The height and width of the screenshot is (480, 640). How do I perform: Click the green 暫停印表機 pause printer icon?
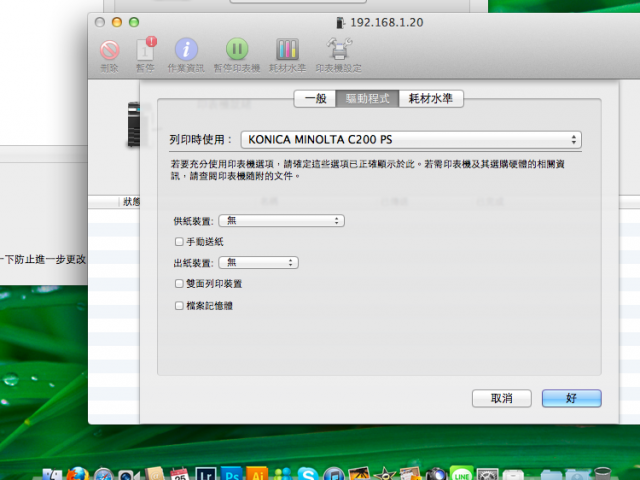(x=237, y=49)
